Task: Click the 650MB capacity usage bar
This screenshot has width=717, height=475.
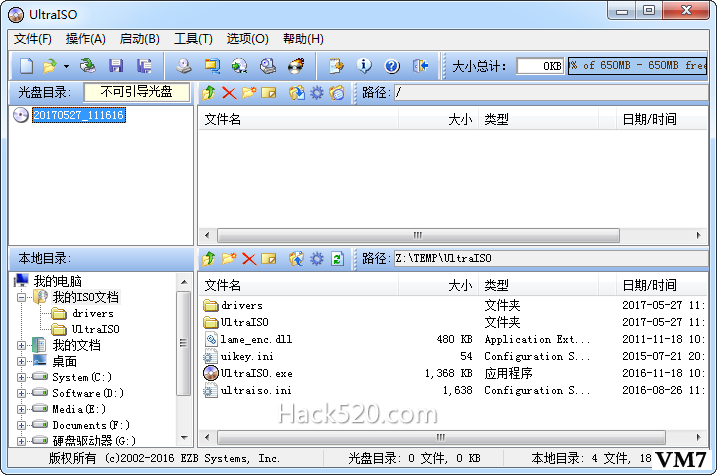Action: pyautogui.click(x=637, y=66)
